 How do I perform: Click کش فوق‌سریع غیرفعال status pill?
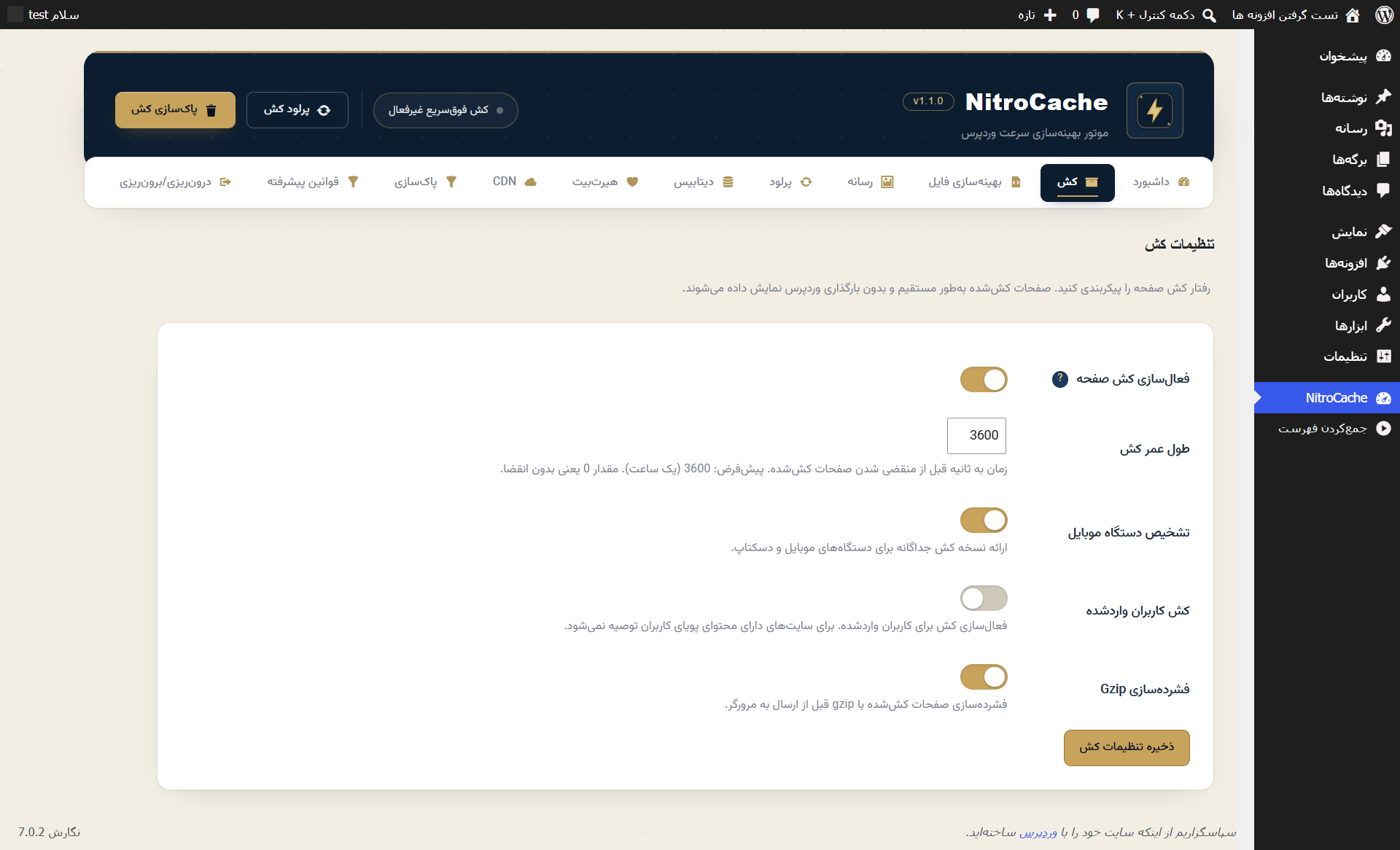(446, 110)
